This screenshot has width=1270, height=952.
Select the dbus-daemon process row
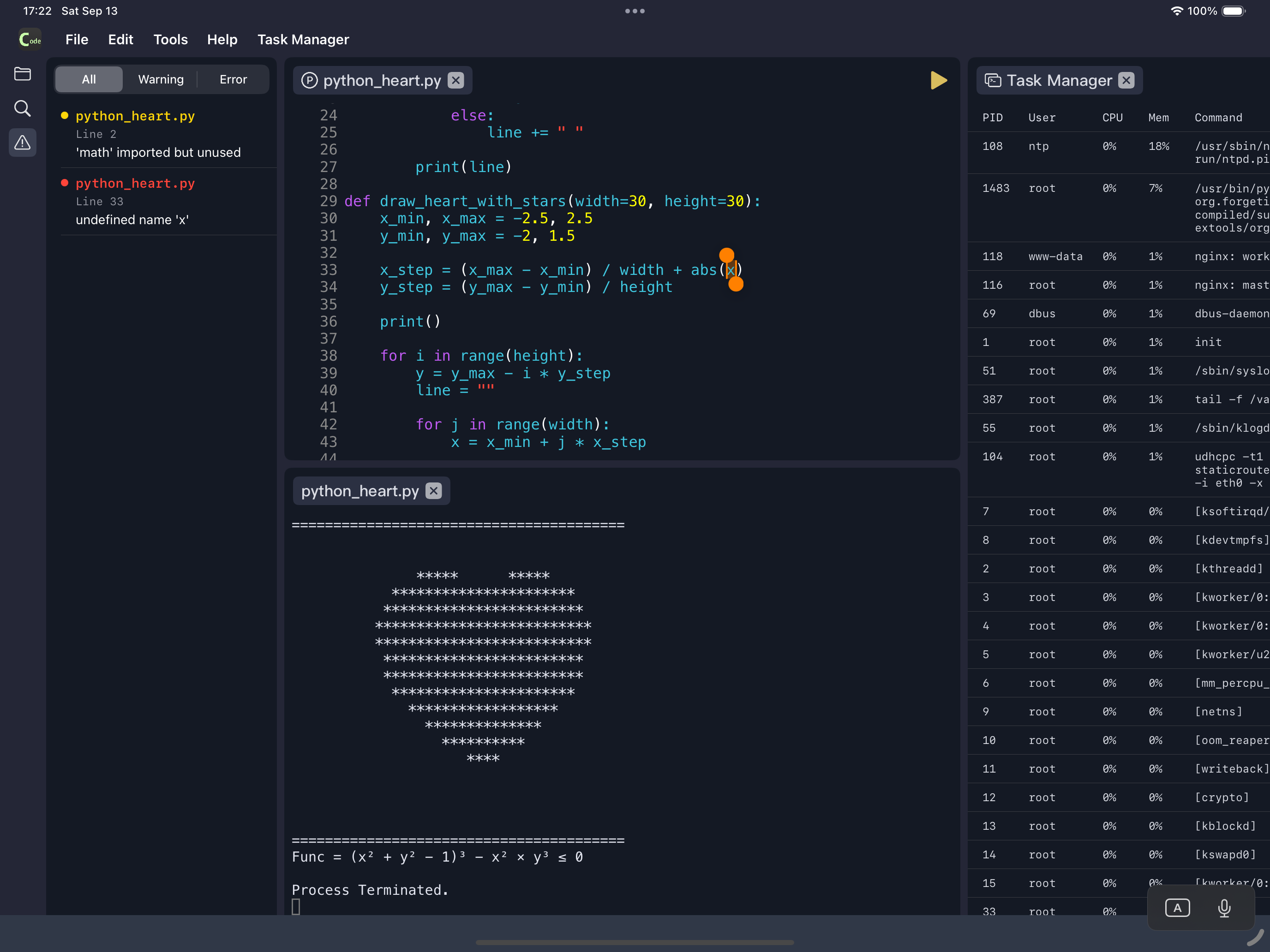tap(1119, 313)
